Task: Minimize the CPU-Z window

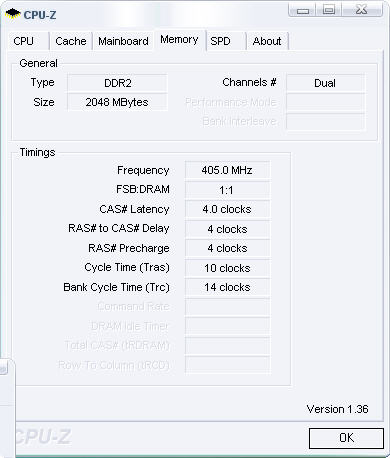Action: pos(303,10)
